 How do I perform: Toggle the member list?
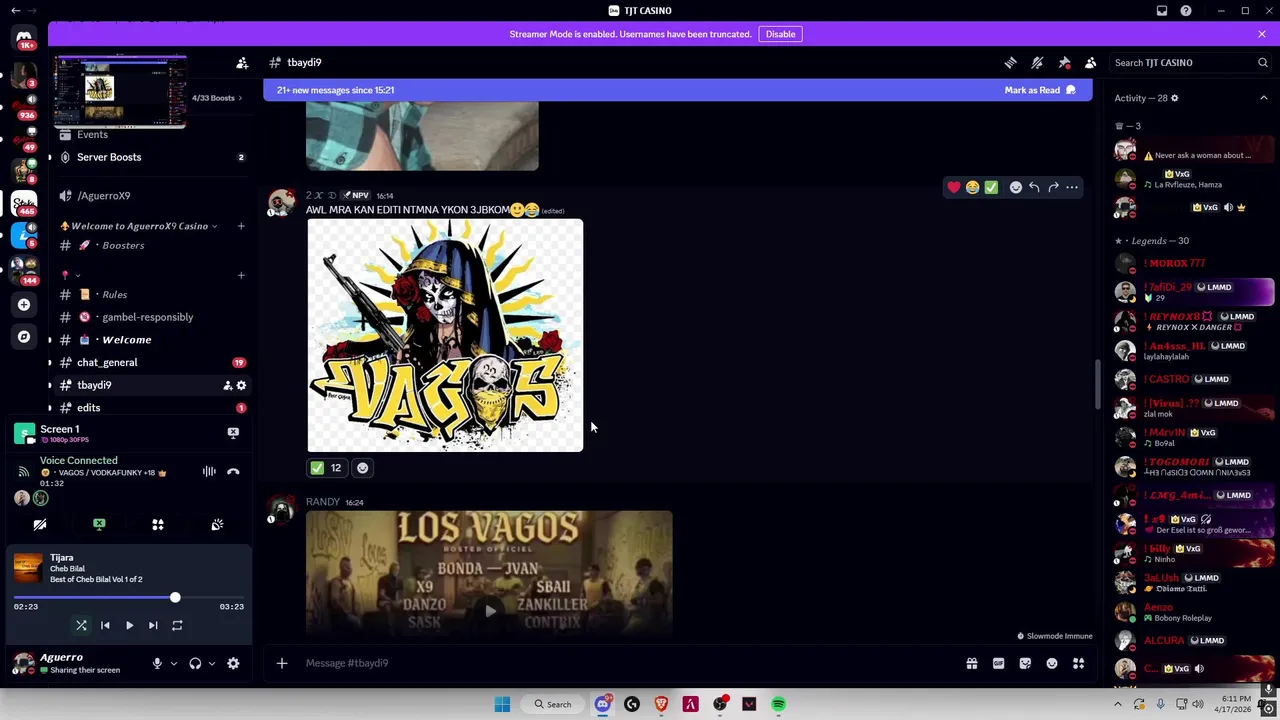(1091, 63)
